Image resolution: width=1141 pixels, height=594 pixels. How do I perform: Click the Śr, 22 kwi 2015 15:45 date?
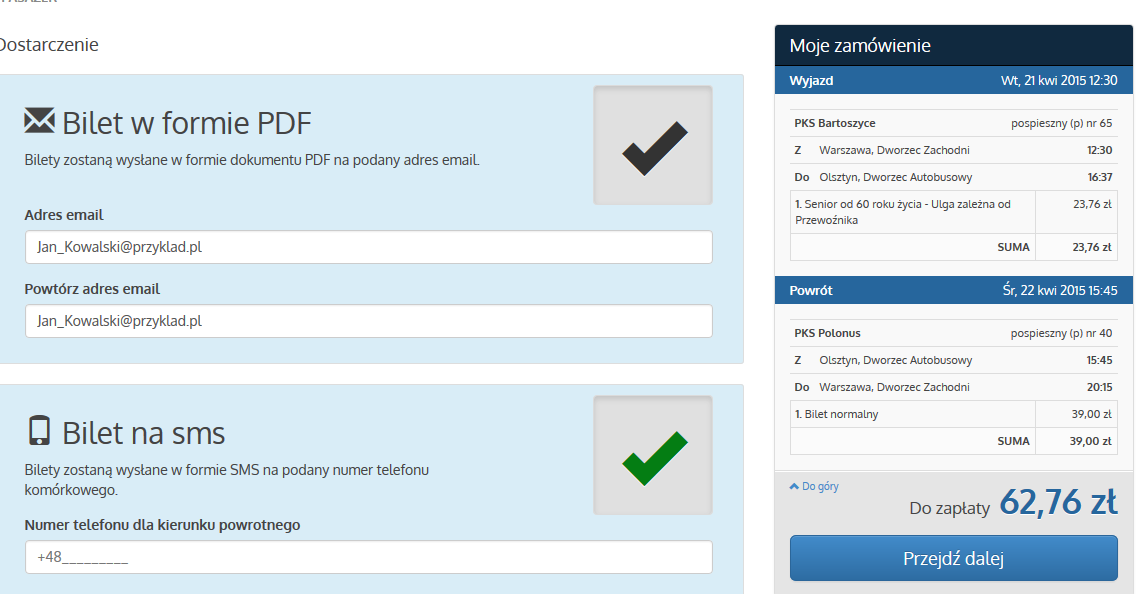point(1060,290)
